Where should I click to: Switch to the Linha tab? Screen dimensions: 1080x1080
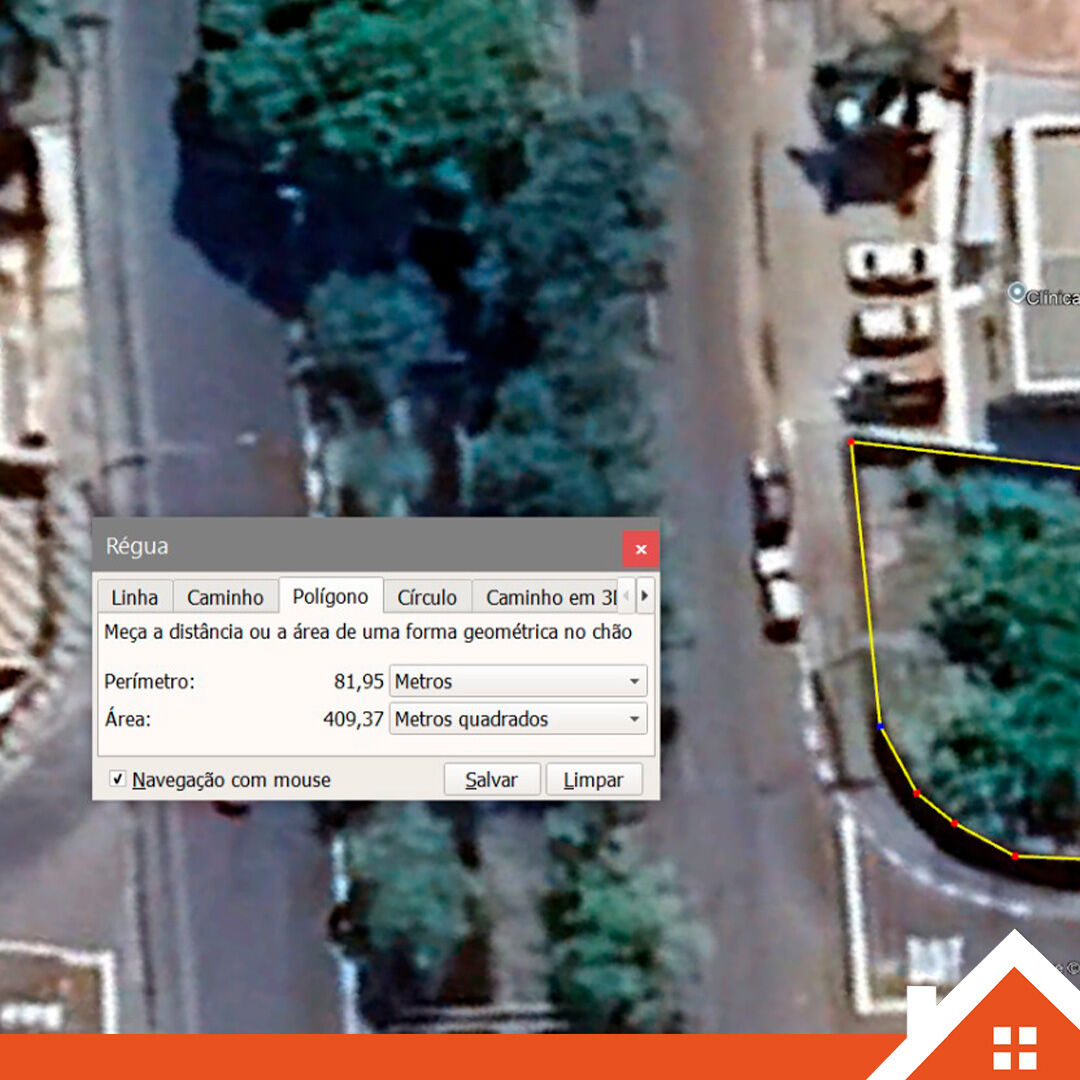click(134, 597)
